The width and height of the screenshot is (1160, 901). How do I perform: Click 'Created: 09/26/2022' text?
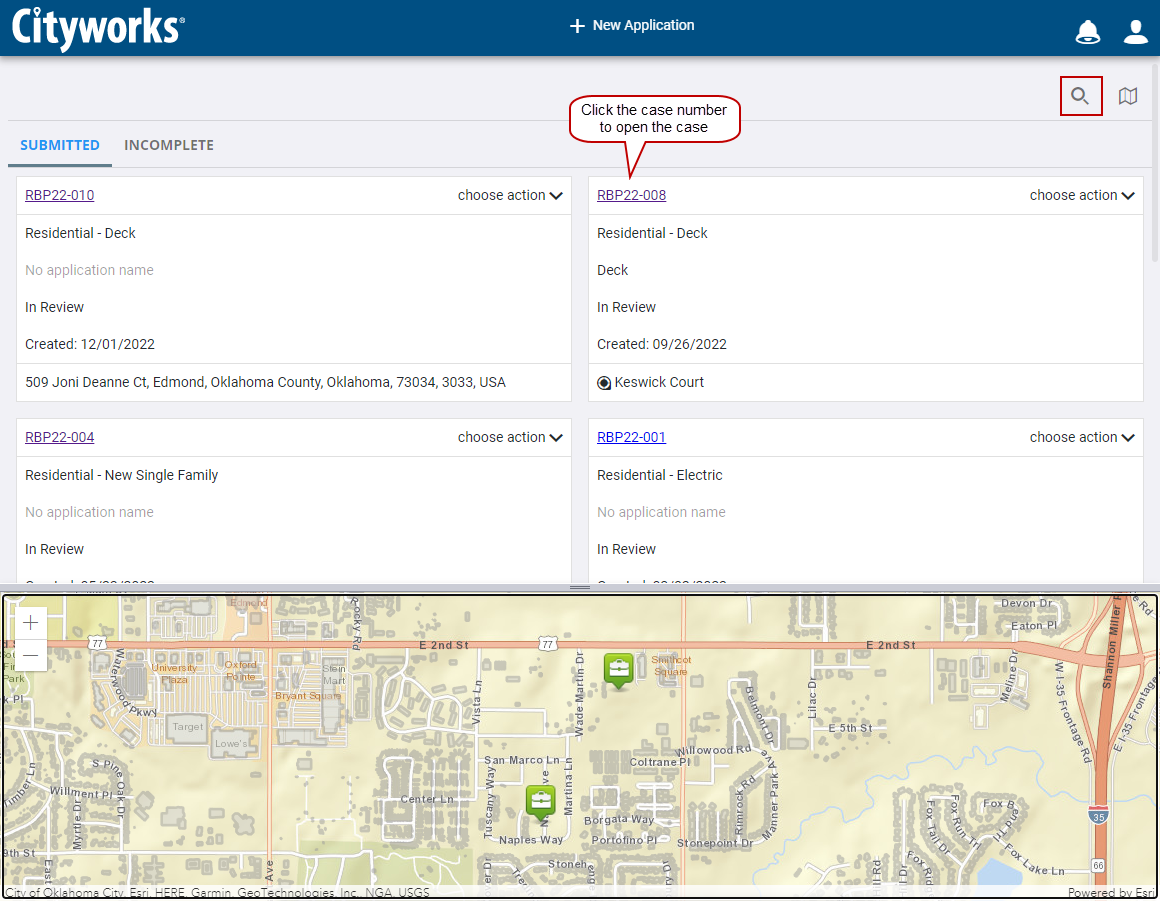coord(662,344)
